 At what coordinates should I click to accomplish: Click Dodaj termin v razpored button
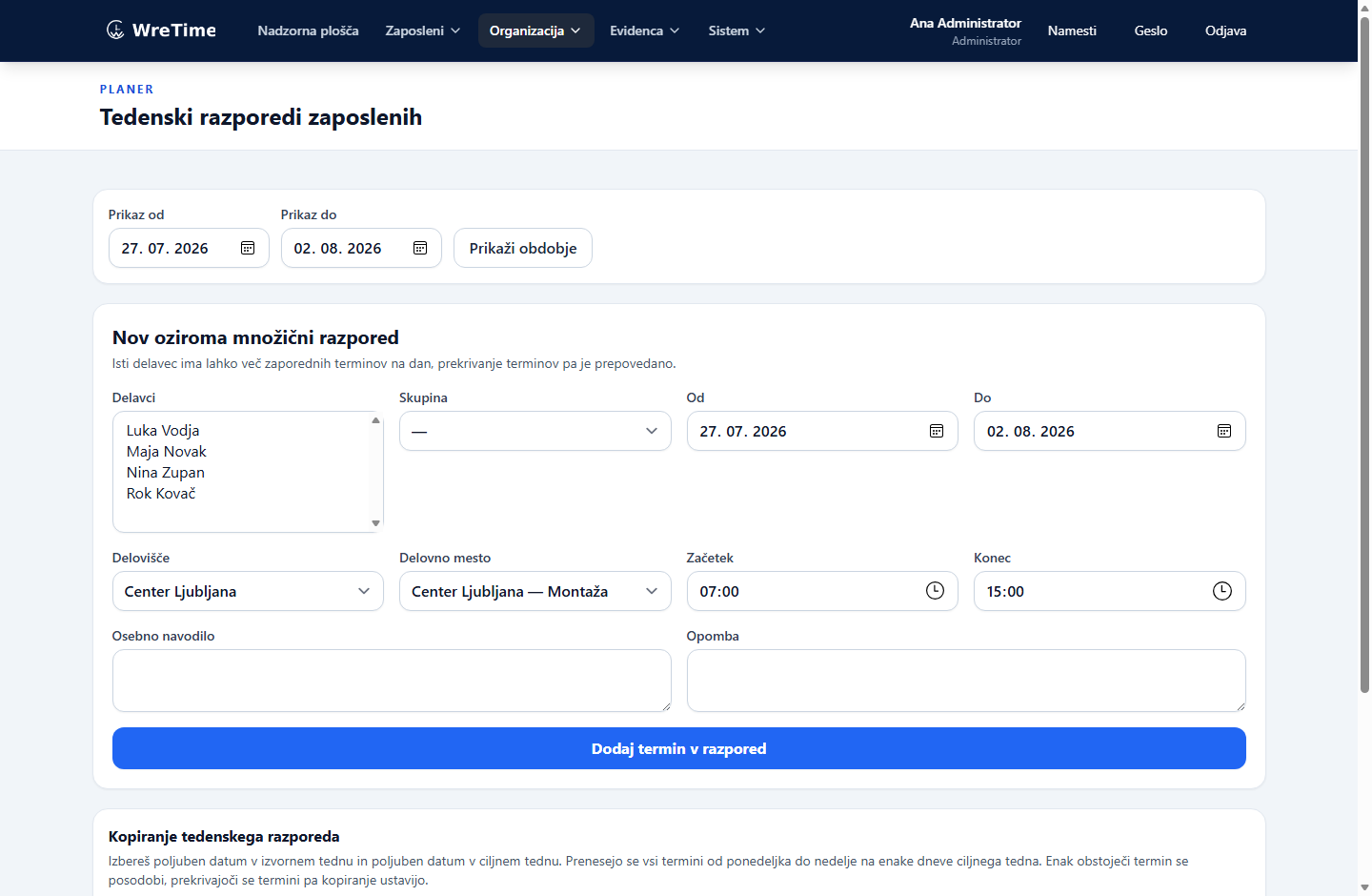679,748
